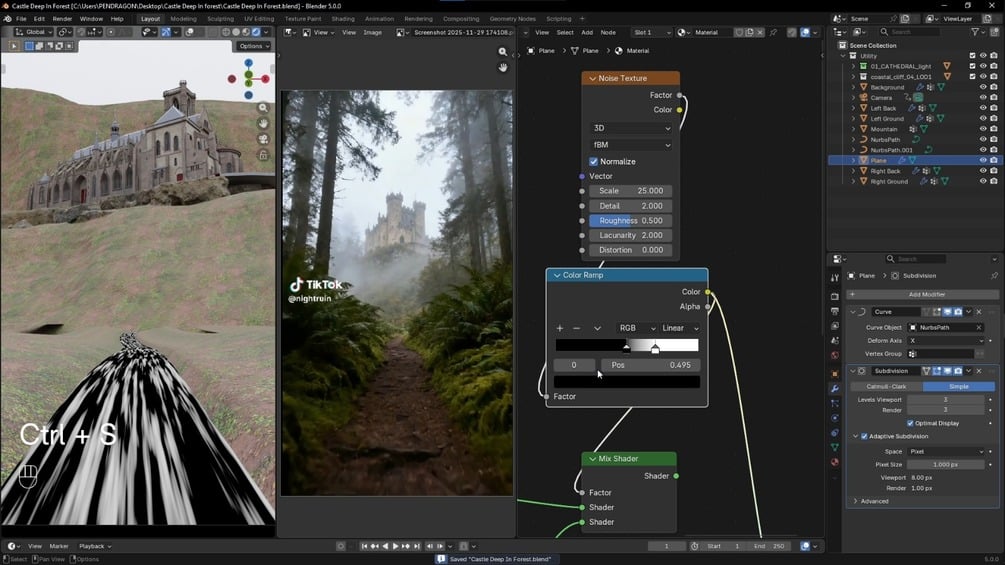The width and height of the screenshot is (1005, 565).
Task: Collapse the Noise Texture node
Action: click(x=592, y=78)
